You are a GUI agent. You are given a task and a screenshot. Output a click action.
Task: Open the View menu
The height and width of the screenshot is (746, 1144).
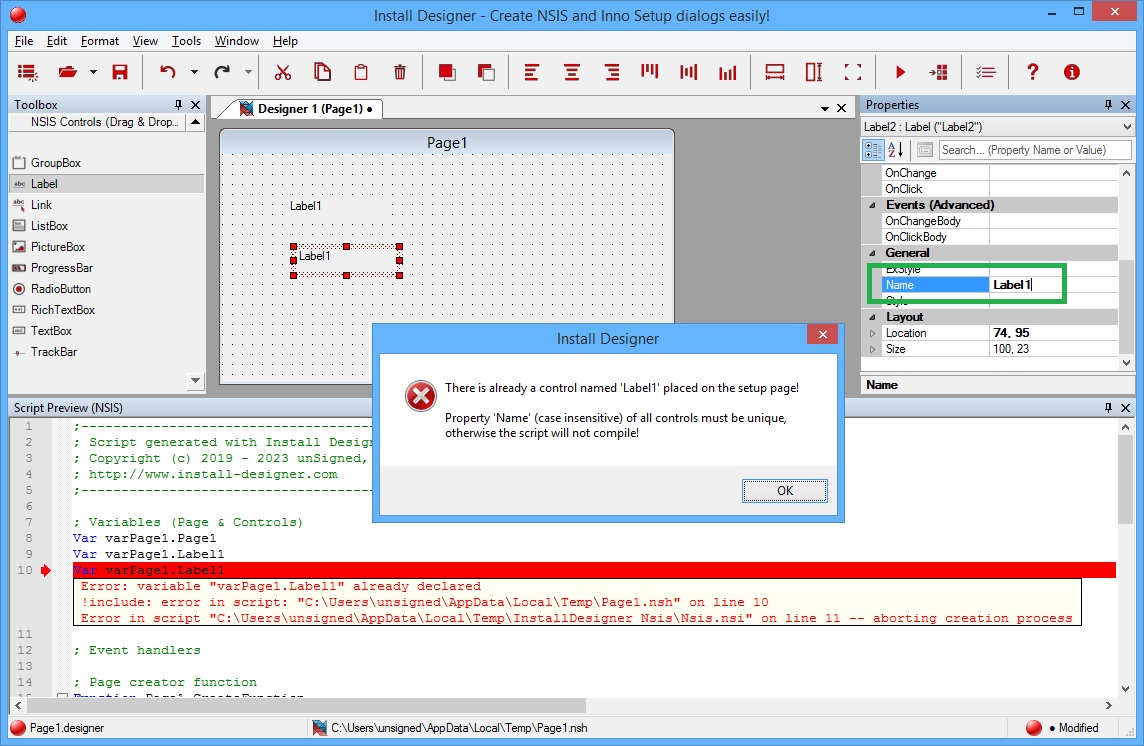pyautogui.click(x=145, y=41)
